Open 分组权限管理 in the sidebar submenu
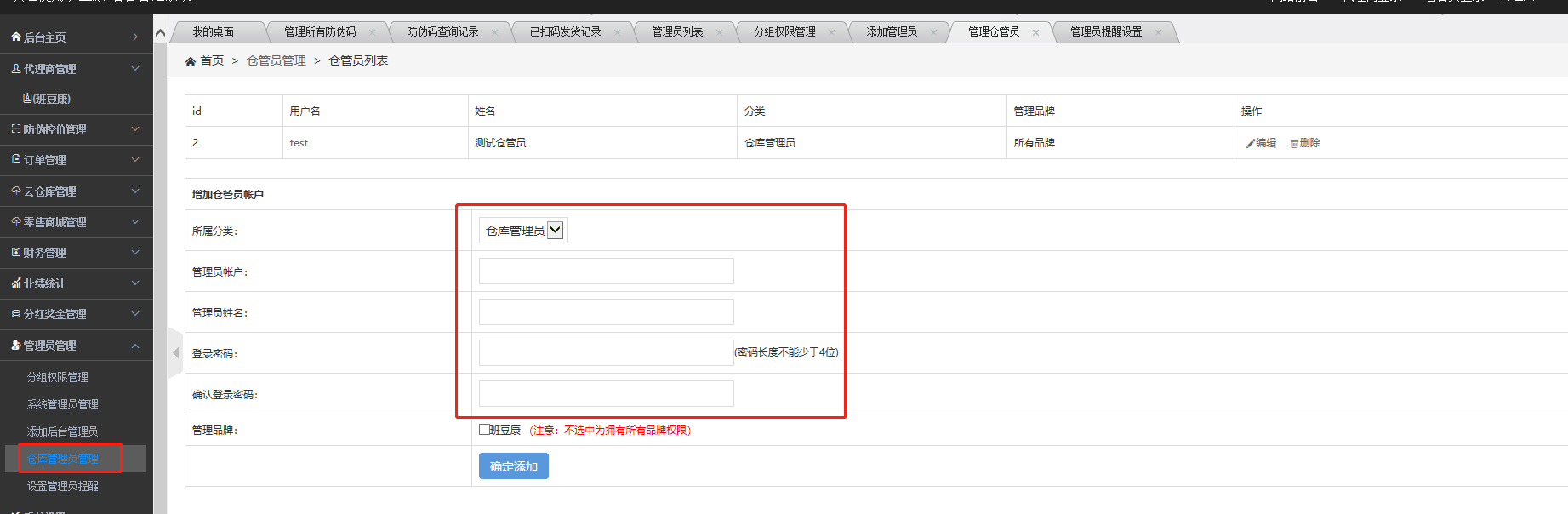 pyautogui.click(x=57, y=377)
